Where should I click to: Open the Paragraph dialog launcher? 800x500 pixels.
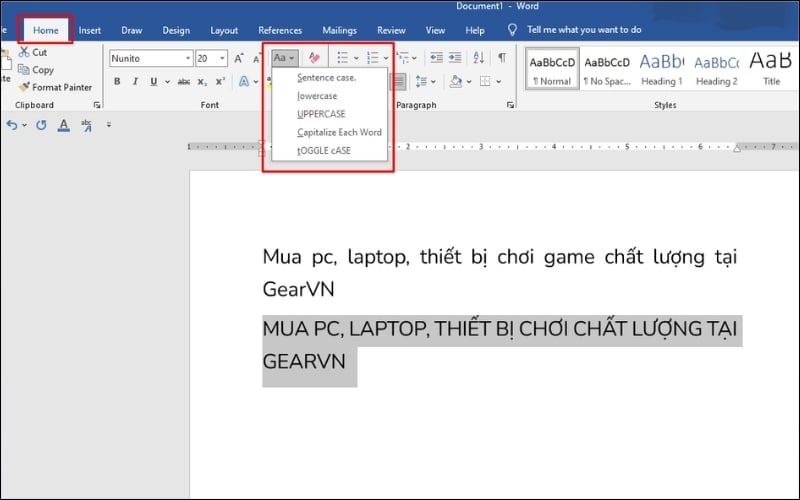[x=510, y=105]
